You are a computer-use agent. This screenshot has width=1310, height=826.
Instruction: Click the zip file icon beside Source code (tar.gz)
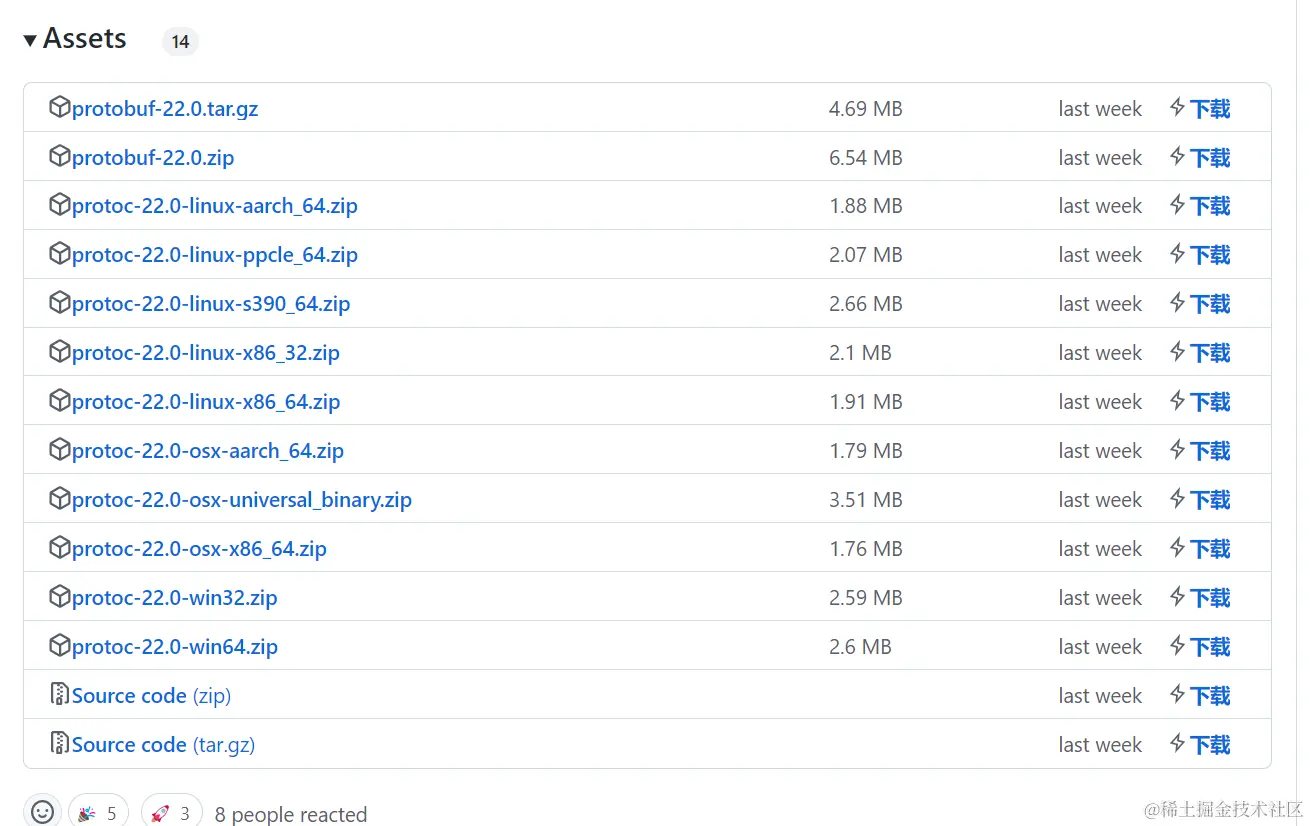[x=60, y=743]
